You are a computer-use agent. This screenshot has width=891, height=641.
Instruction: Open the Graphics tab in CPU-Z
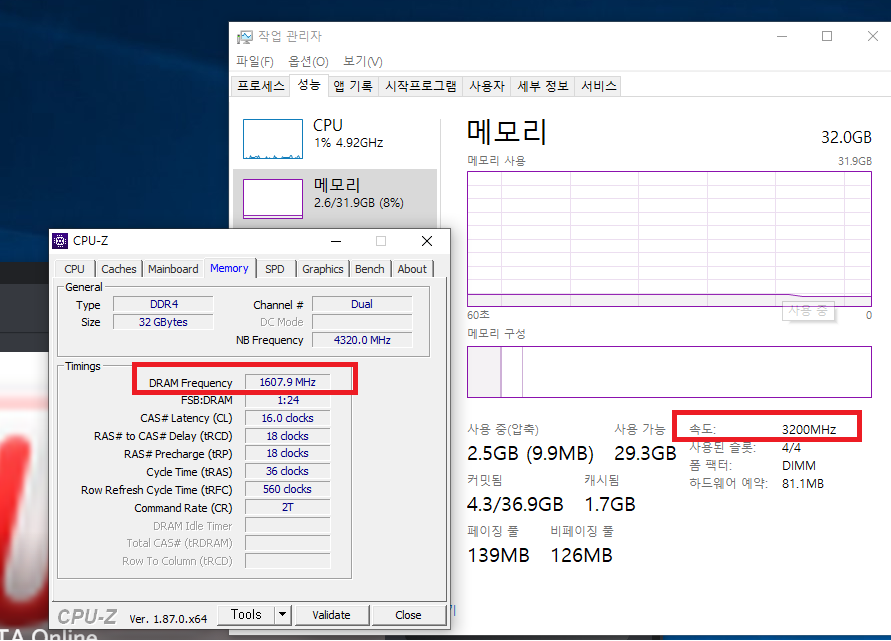(323, 269)
